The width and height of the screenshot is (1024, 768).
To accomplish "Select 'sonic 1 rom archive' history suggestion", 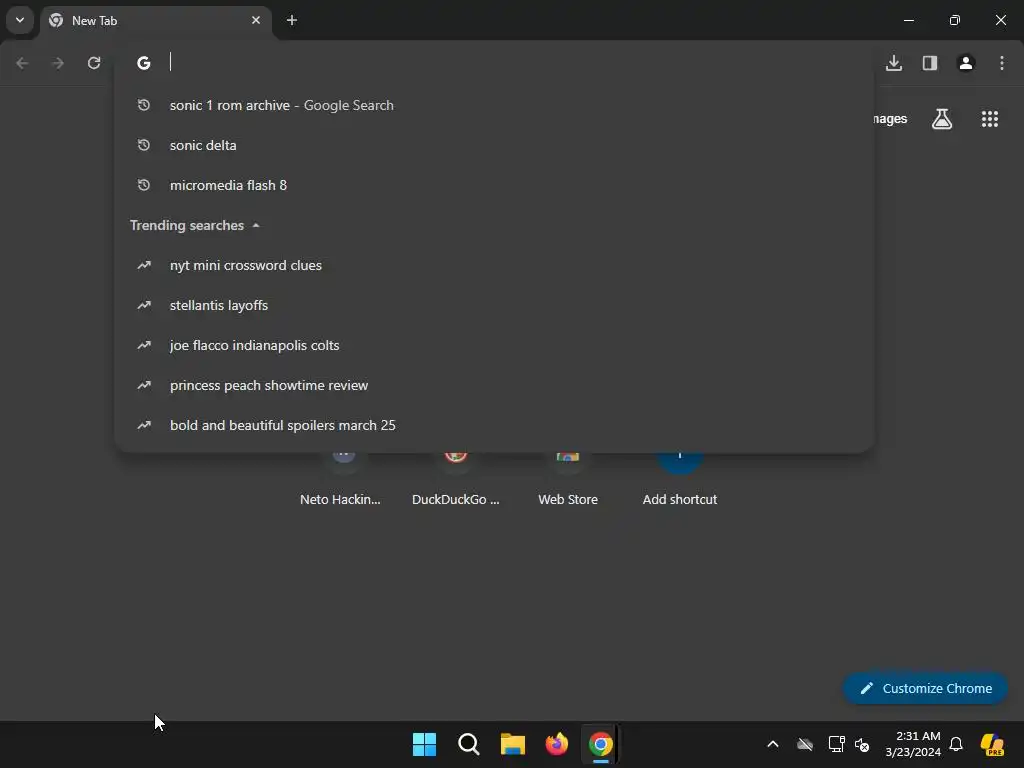I will 494,105.
